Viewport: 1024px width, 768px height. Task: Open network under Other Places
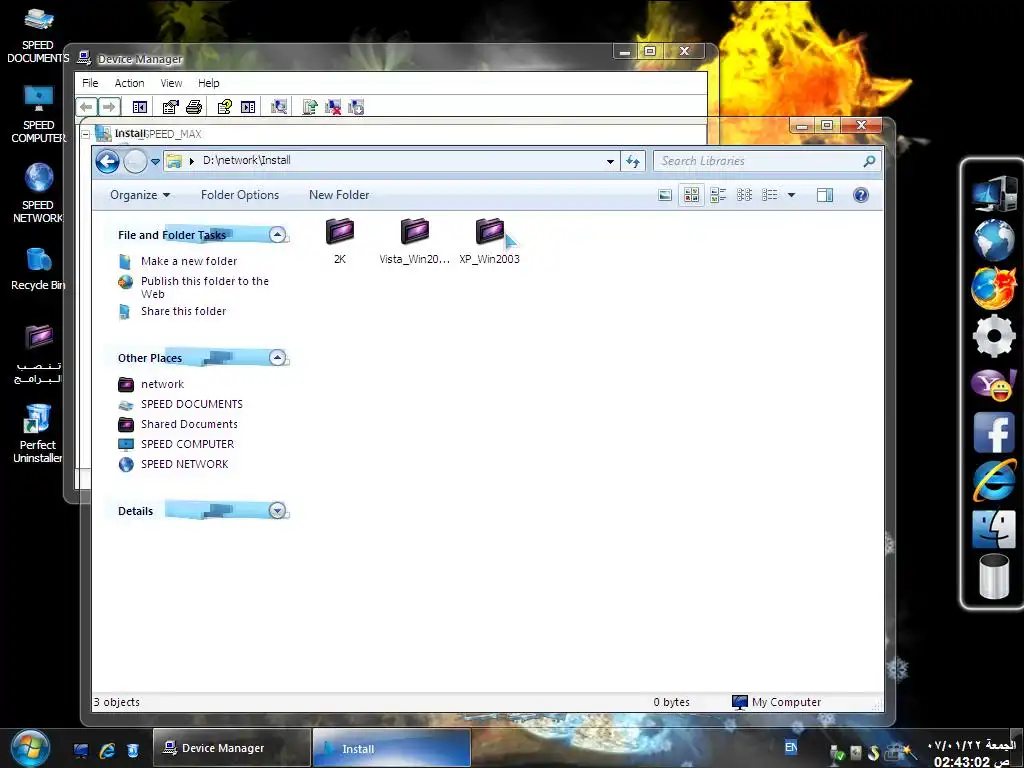coord(163,384)
